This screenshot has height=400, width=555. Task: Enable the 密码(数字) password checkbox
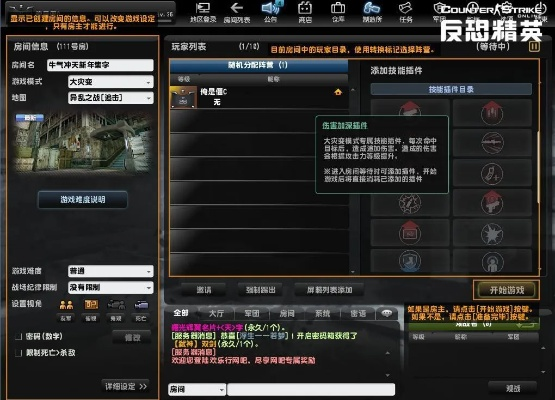click(x=18, y=336)
